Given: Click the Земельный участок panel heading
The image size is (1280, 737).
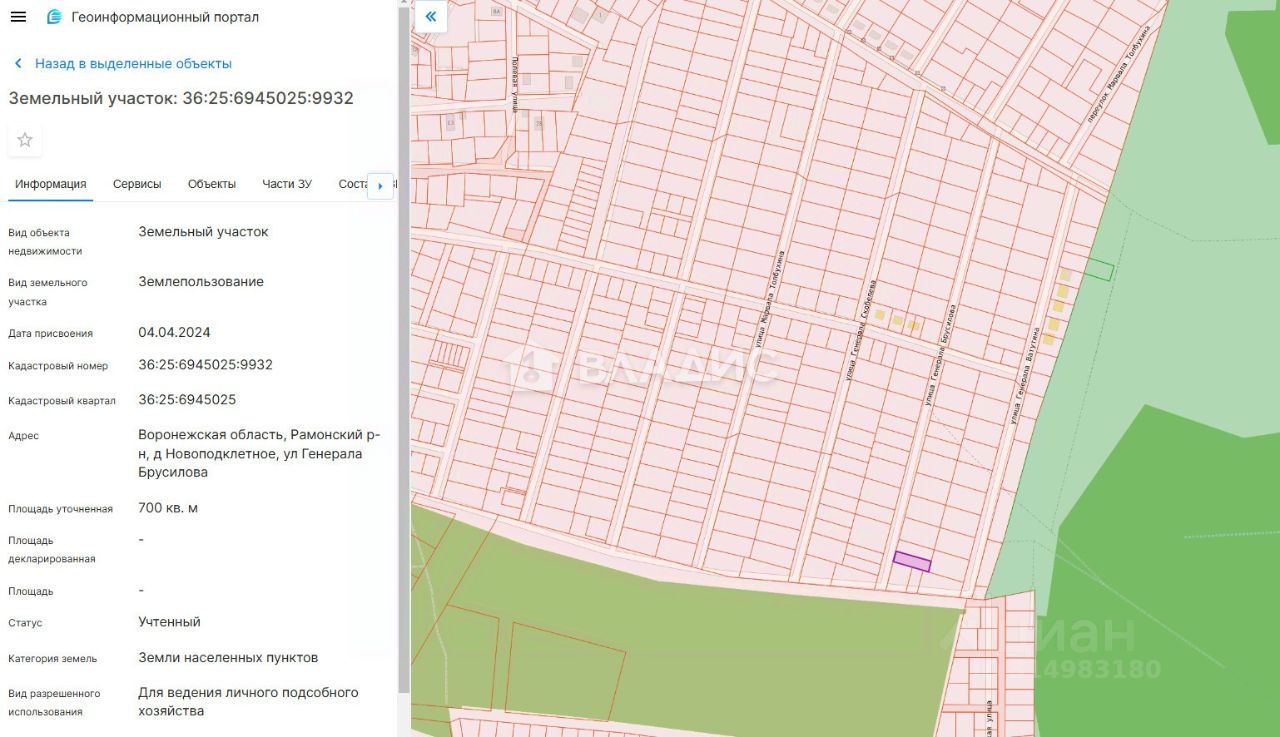Looking at the screenshot, I should [181, 98].
